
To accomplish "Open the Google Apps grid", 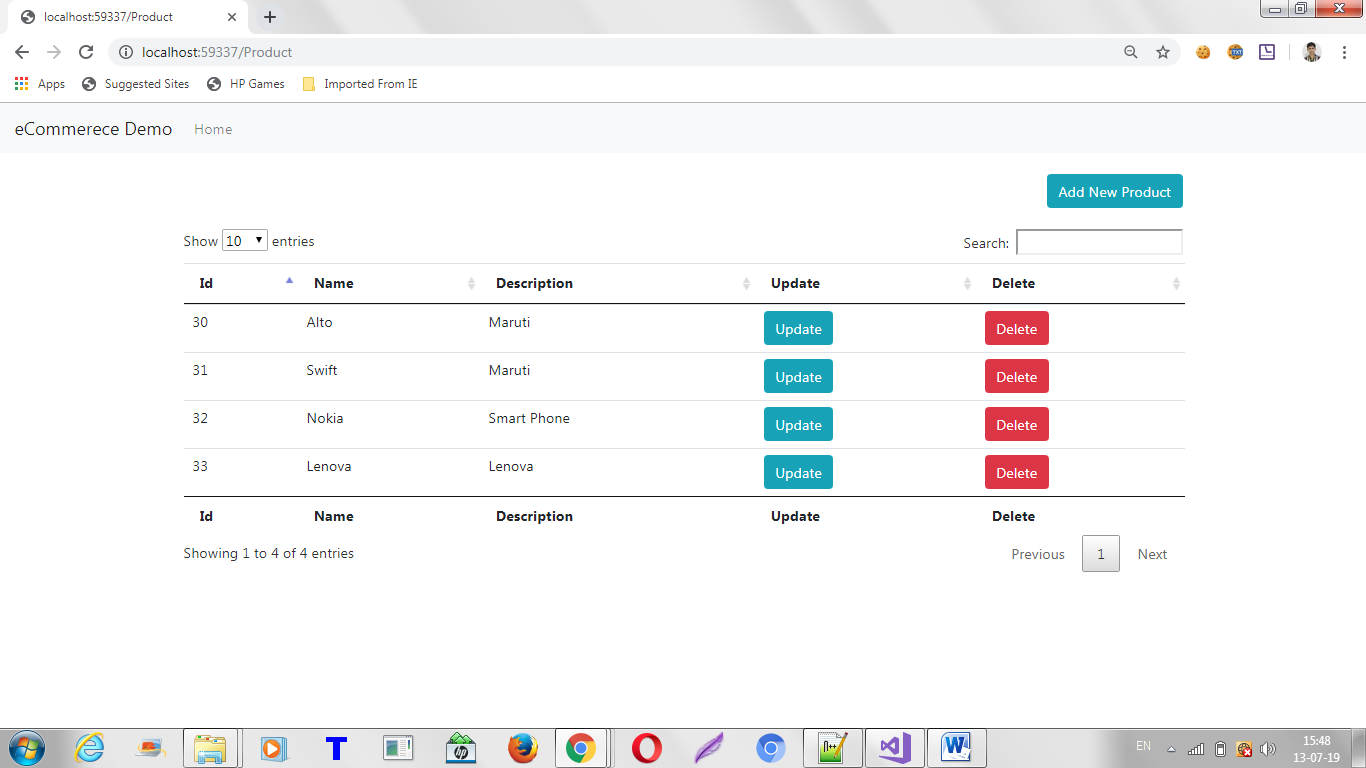I will click(x=21, y=84).
